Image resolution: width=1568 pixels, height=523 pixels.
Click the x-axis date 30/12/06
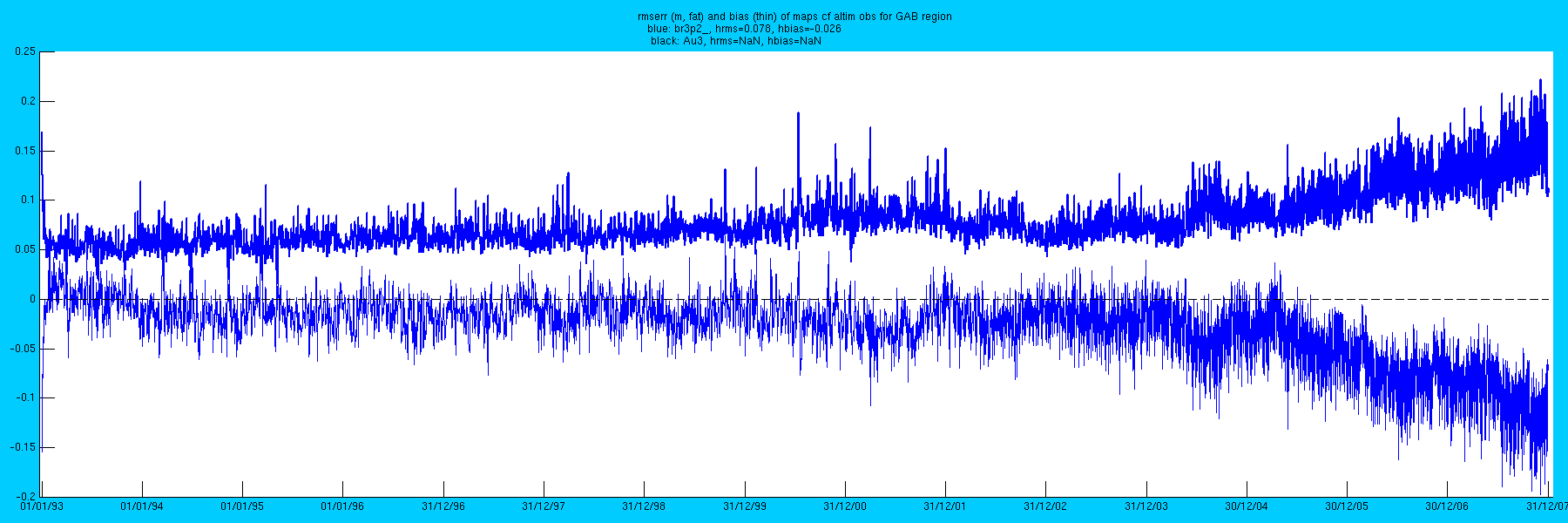coord(1447,506)
